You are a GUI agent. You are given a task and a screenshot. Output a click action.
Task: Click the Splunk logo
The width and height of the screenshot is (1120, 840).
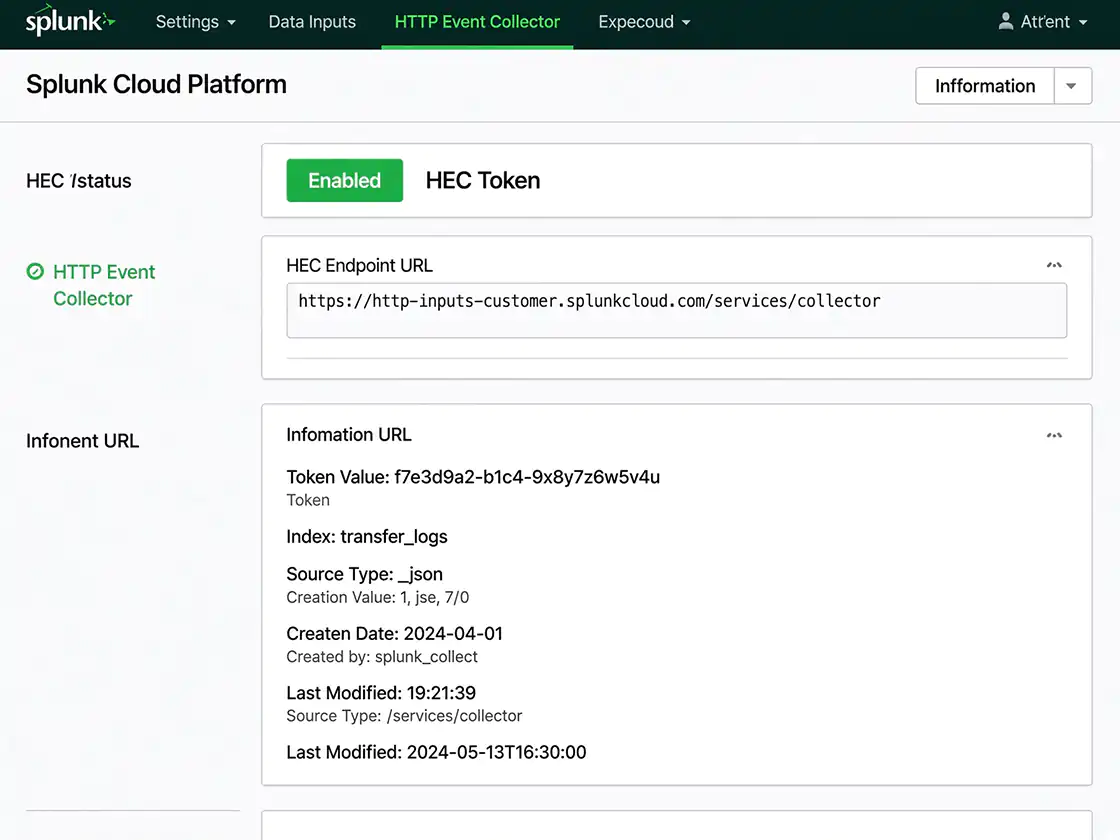70,21
